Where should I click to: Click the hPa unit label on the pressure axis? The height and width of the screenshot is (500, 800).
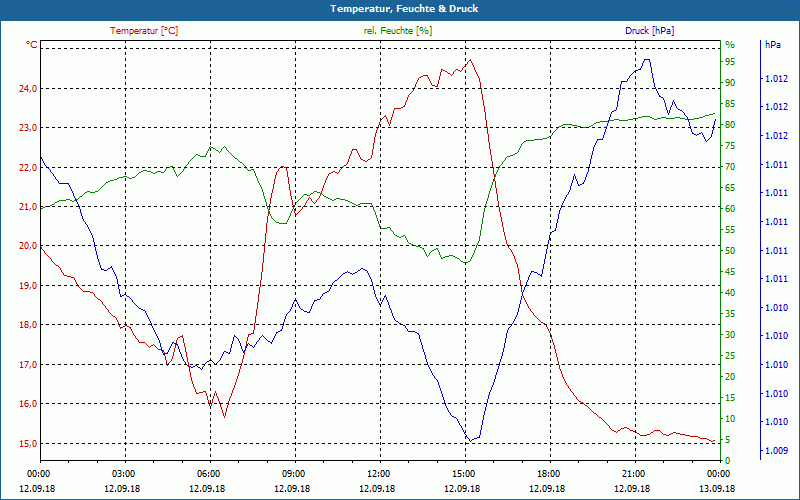point(773,44)
